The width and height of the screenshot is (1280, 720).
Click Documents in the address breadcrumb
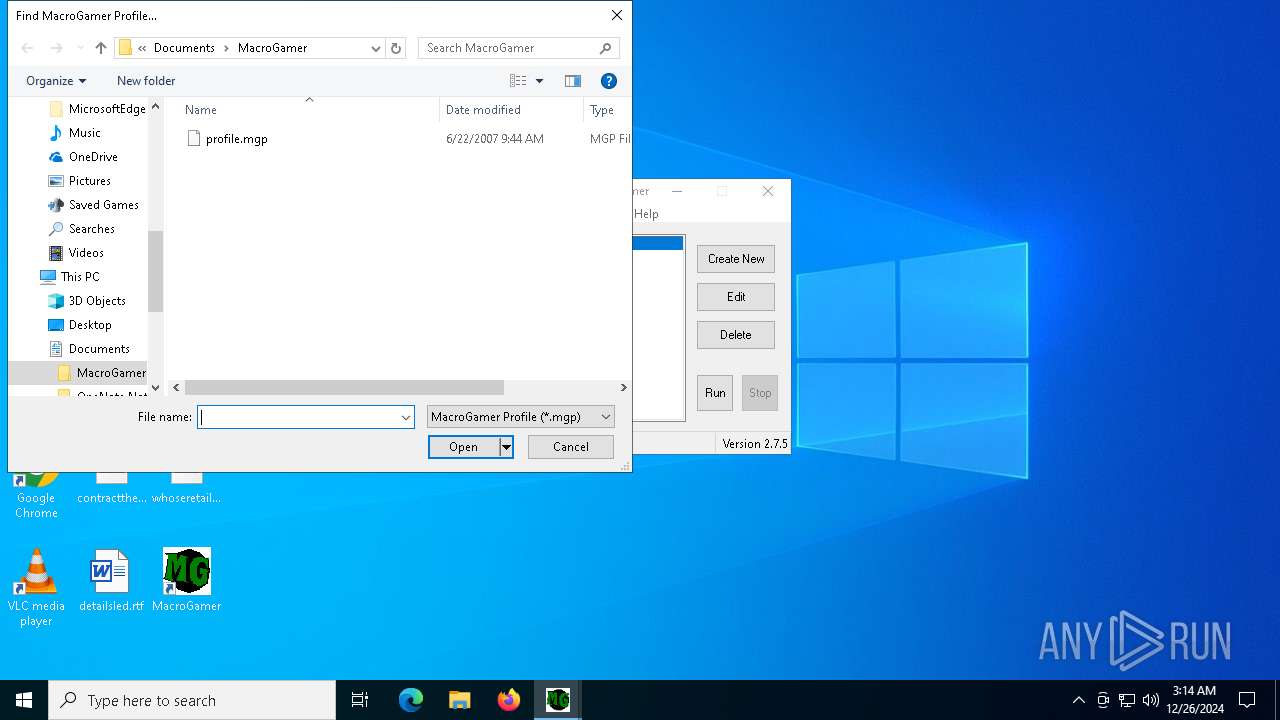point(184,48)
